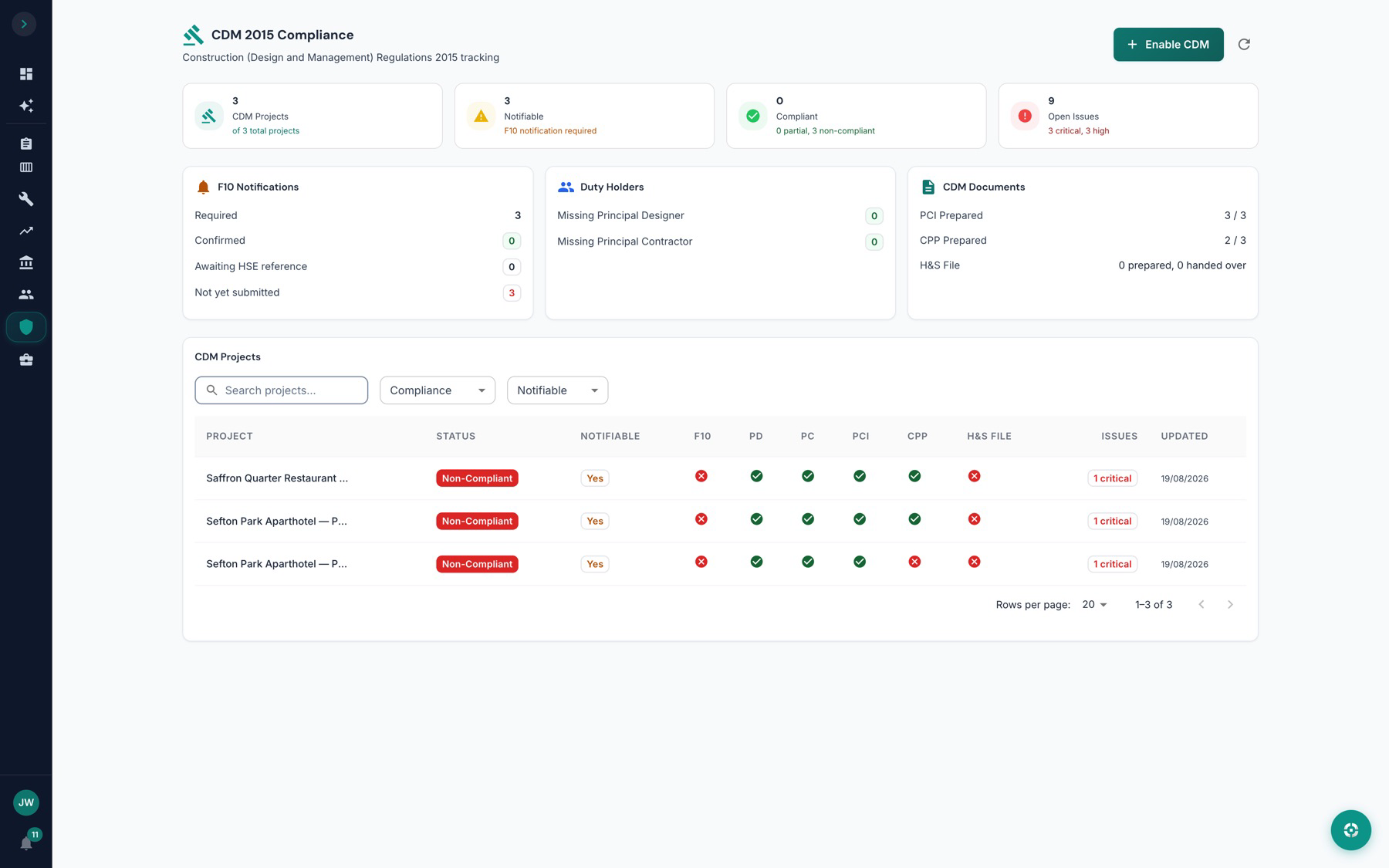Select the shield compliance icon in sidebar
Image resolution: width=1389 pixels, height=868 pixels.
(x=26, y=326)
